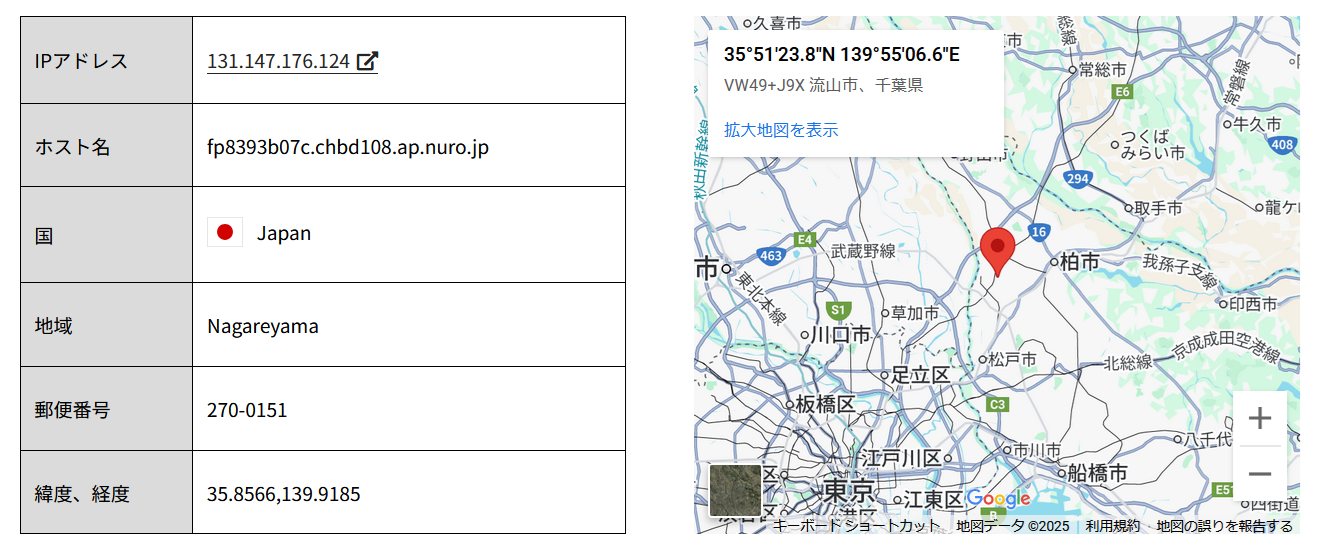
Task: Click 地図データ ©2025 text
Action: (x=1012, y=526)
